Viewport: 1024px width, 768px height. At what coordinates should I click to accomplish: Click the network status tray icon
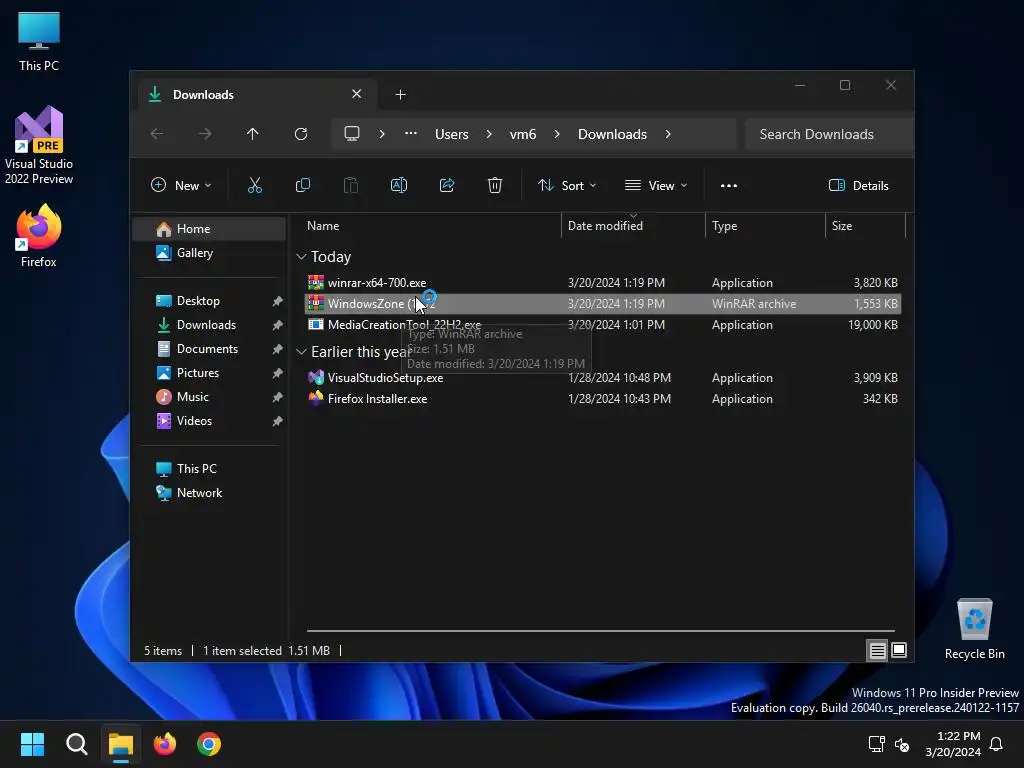click(x=876, y=744)
